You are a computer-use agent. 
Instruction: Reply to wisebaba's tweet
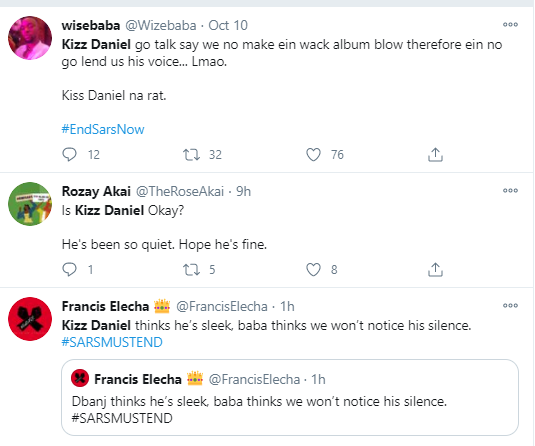[69, 155]
